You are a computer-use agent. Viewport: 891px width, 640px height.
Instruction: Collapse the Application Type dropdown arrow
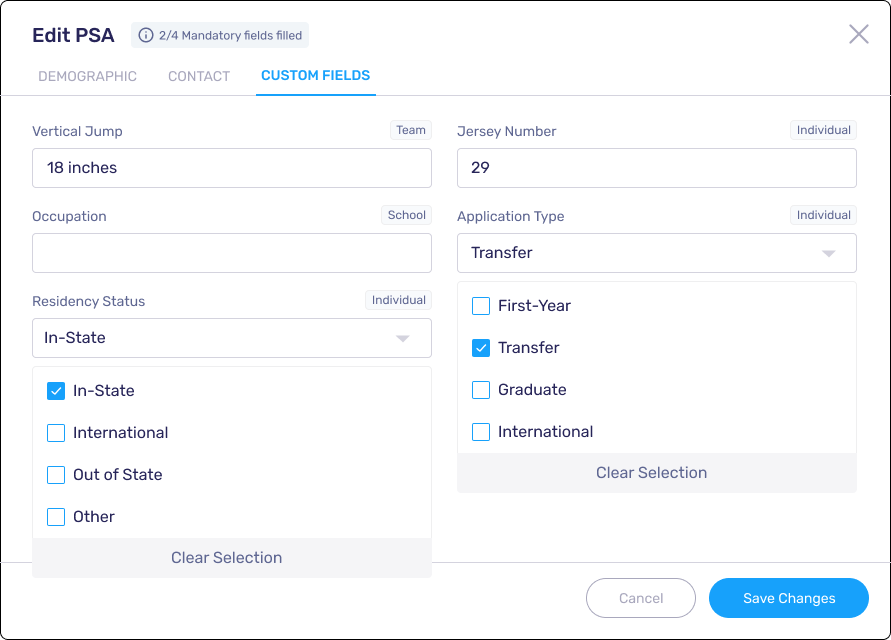tap(828, 254)
